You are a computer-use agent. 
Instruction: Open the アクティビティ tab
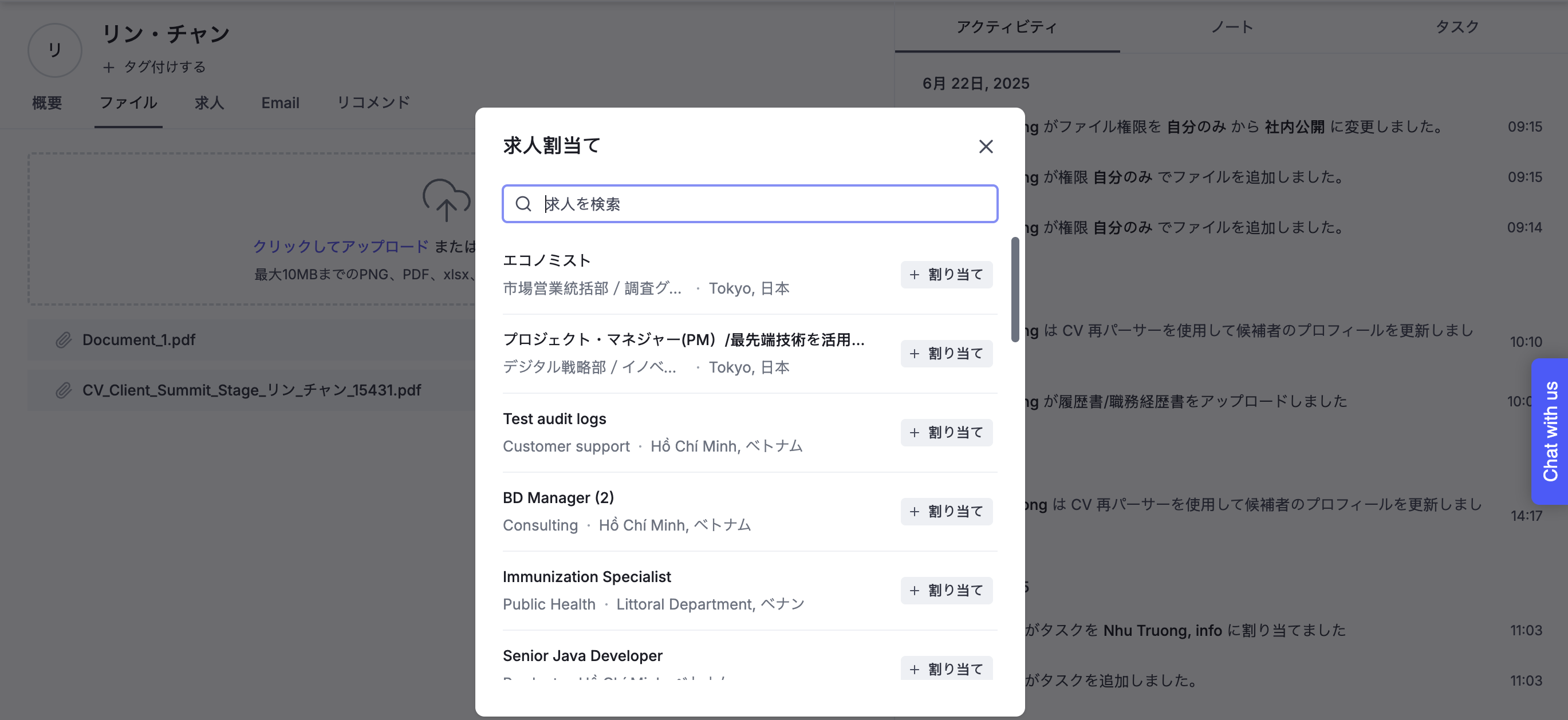tap(1007, 27)
